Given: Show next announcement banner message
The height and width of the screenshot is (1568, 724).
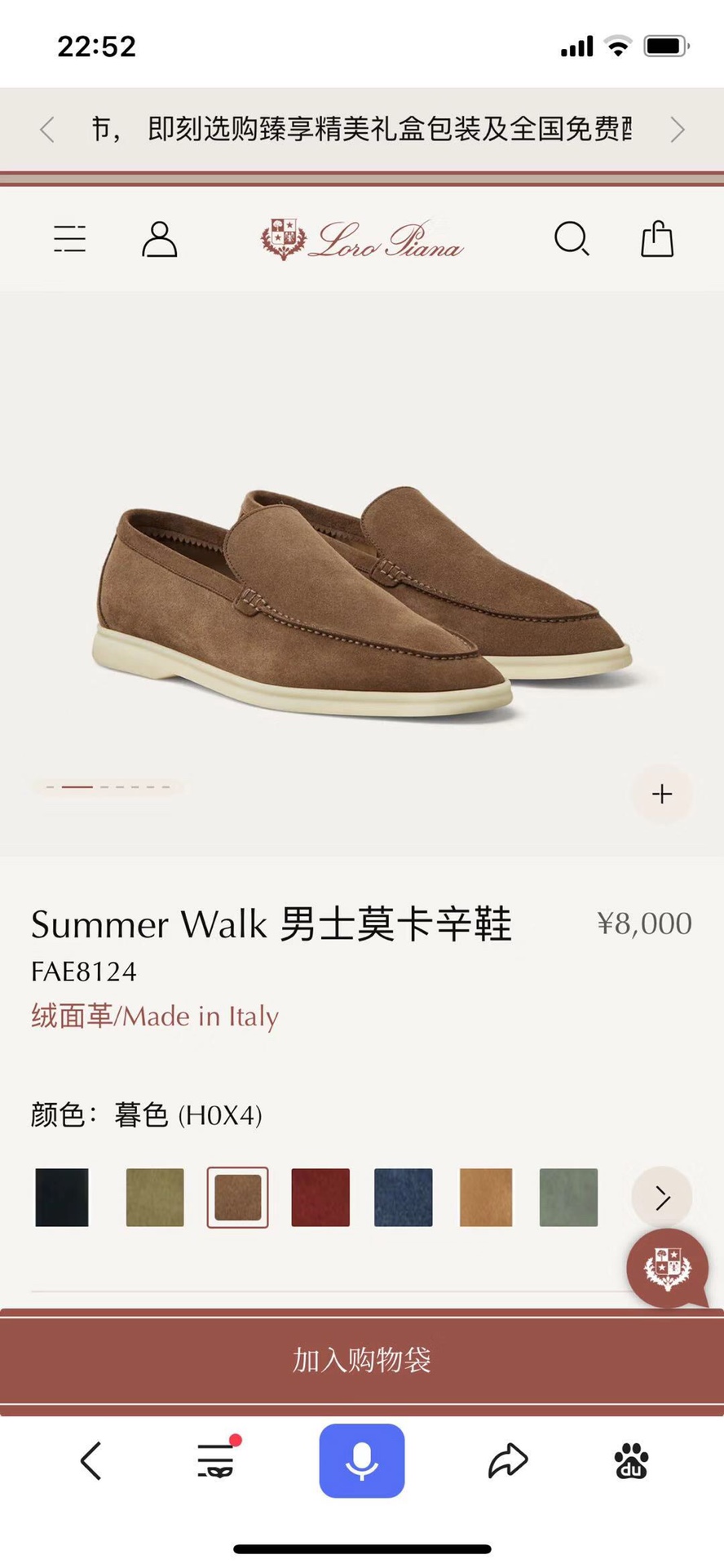Looking at the screenshot, I should 677,129.
